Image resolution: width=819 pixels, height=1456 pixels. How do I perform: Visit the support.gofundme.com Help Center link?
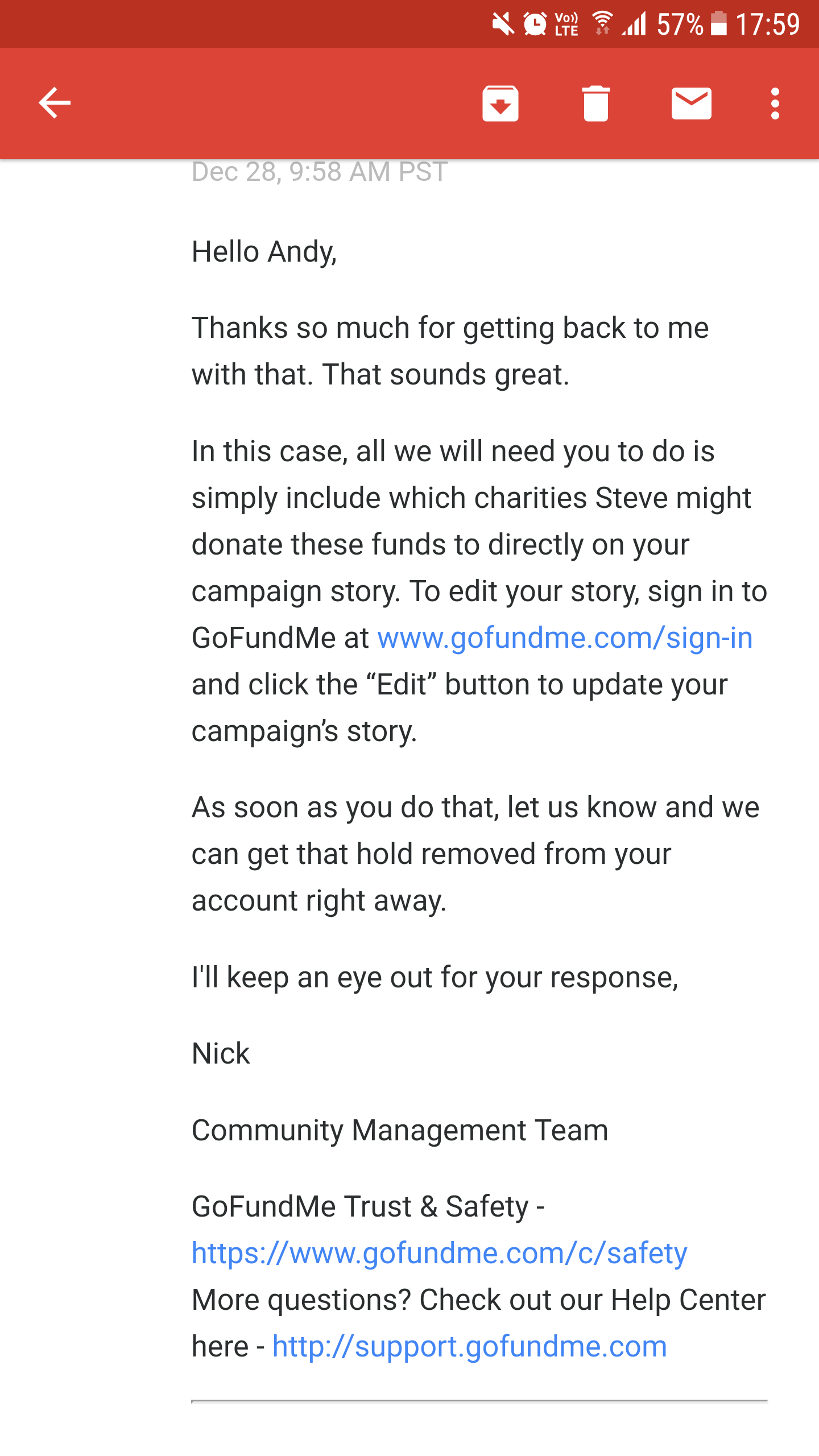tap(469, 1346)
